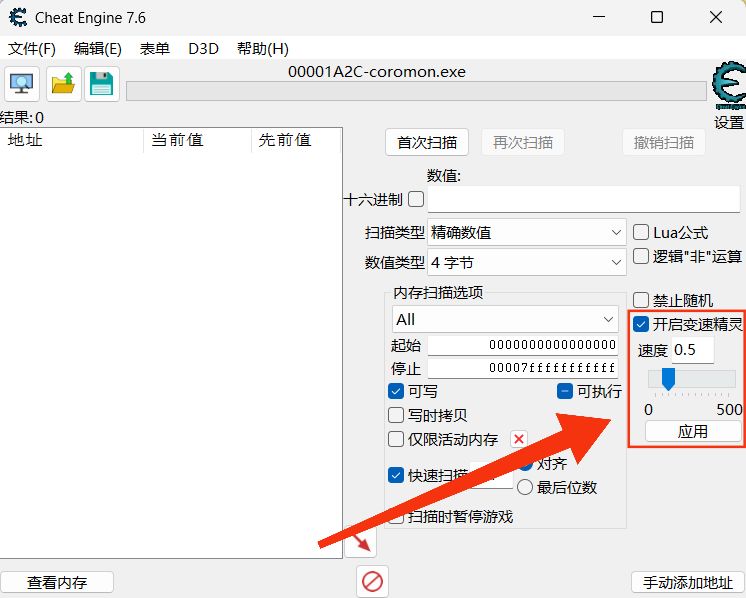Open the D3D menu
Viewport: 746px width, 598px height.
point(204,49)
